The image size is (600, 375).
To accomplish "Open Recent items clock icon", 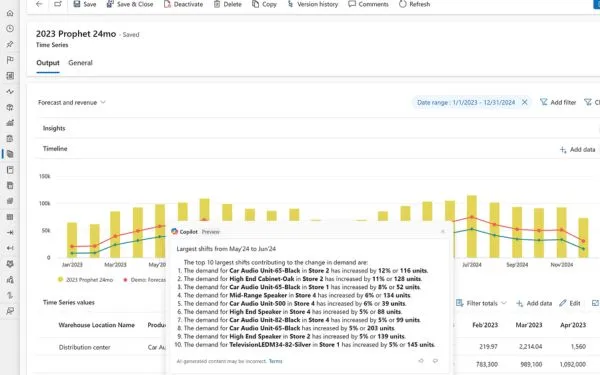I will pyautogui.click(x=10, y=29).
